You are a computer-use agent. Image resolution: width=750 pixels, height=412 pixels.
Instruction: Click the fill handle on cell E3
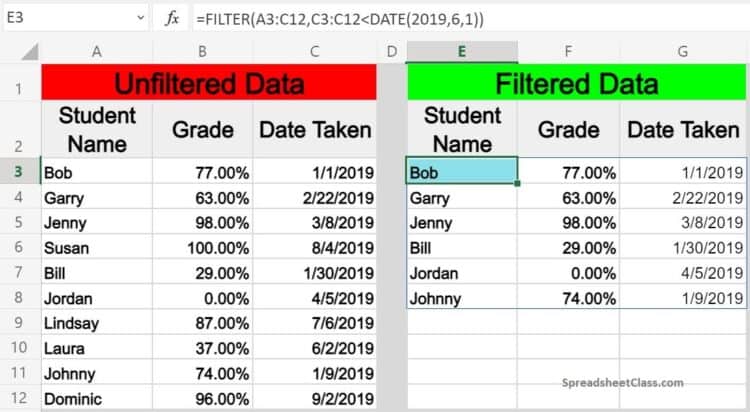pyautogui.click(x=517, y=183)
